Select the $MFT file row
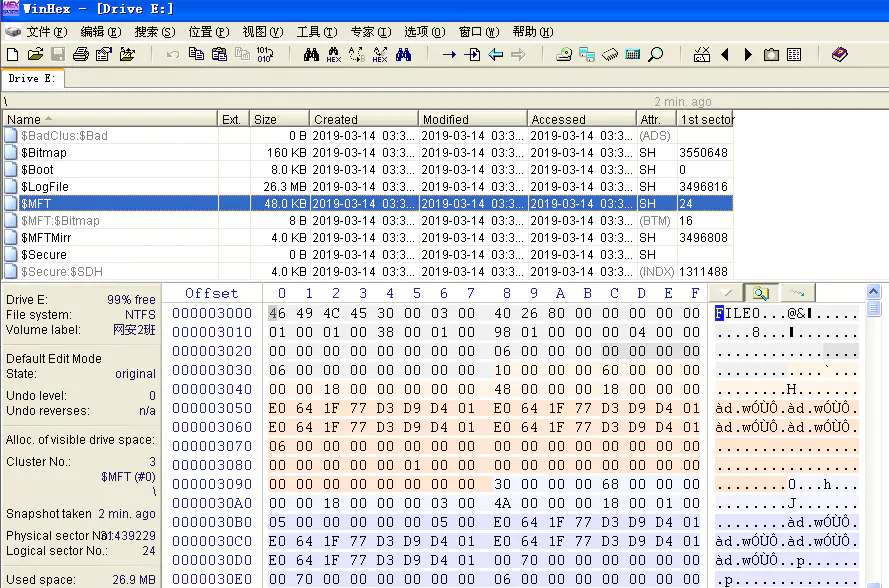Screen dimensions: 889x588 pyautogui.click(x=368, y=204)
